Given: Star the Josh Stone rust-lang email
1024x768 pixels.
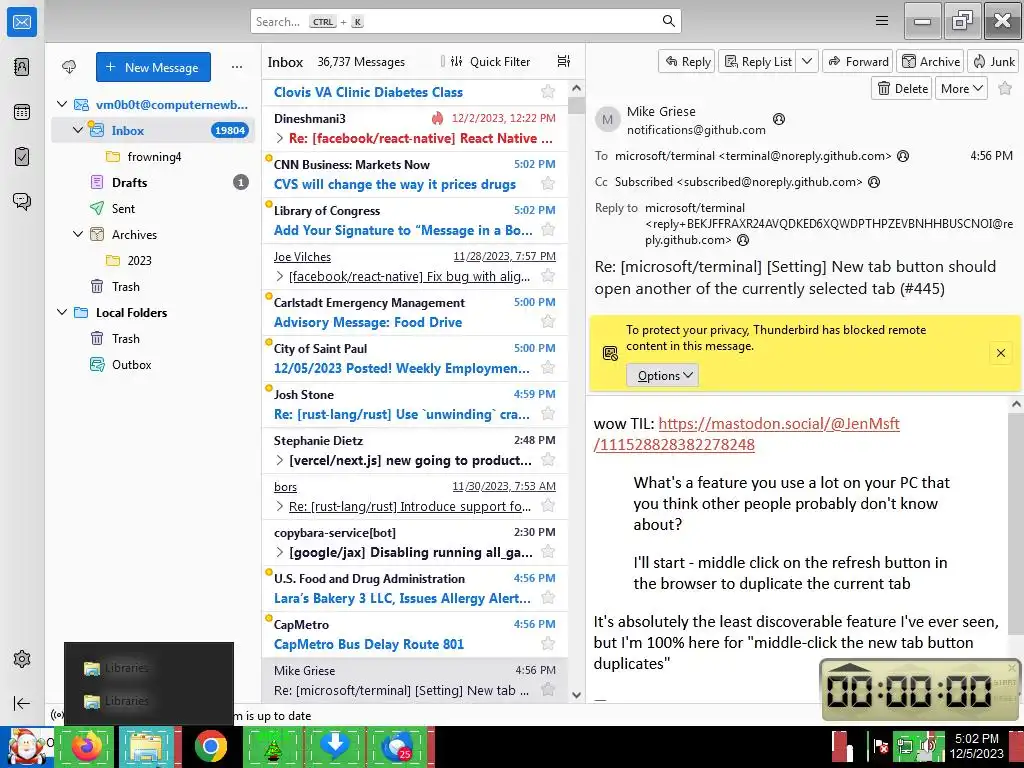Looking at the screenshot, I should 548,413.
